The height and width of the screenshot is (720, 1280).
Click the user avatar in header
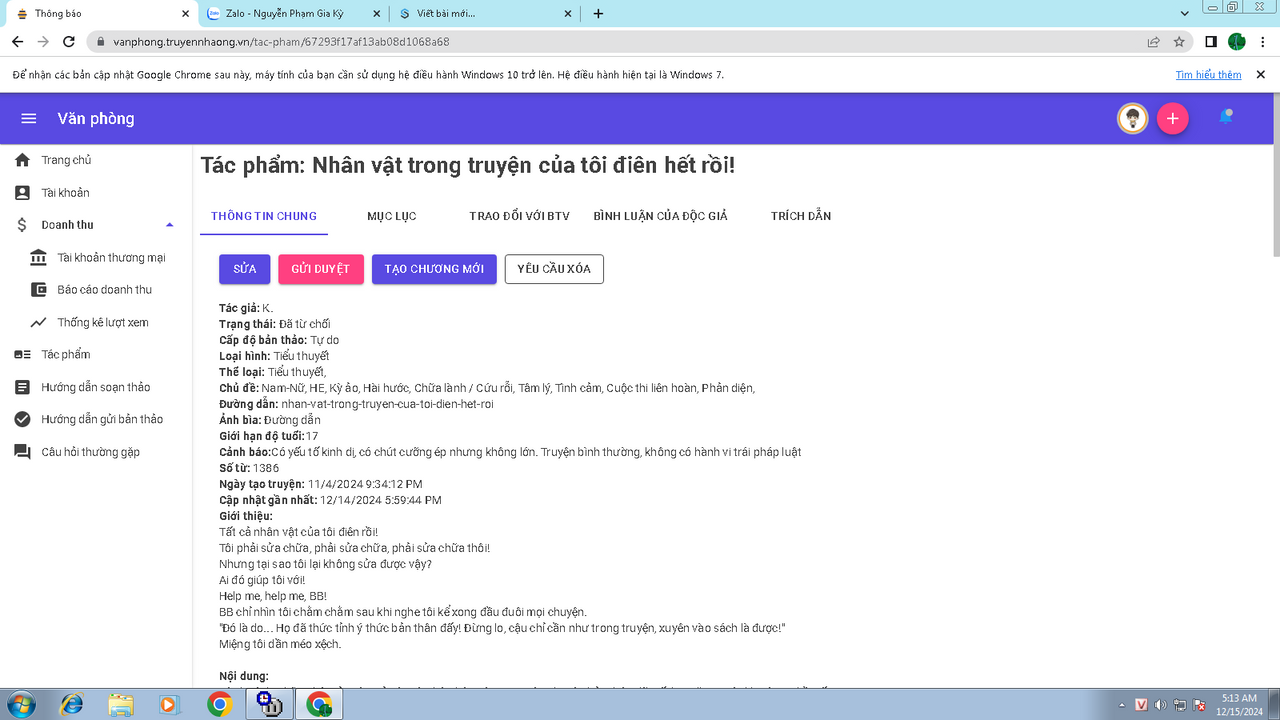tap(1132, 119)
